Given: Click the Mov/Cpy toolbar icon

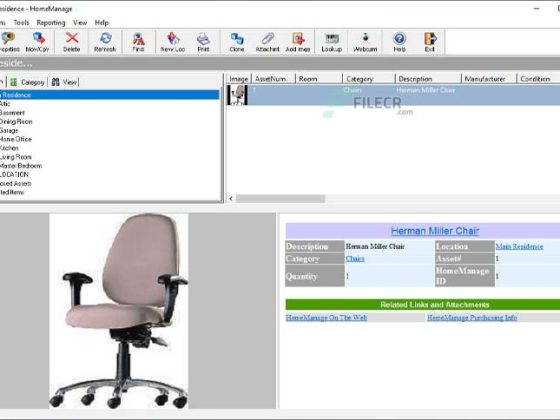Looking at the screenshot, I should [x=38, y=42].
